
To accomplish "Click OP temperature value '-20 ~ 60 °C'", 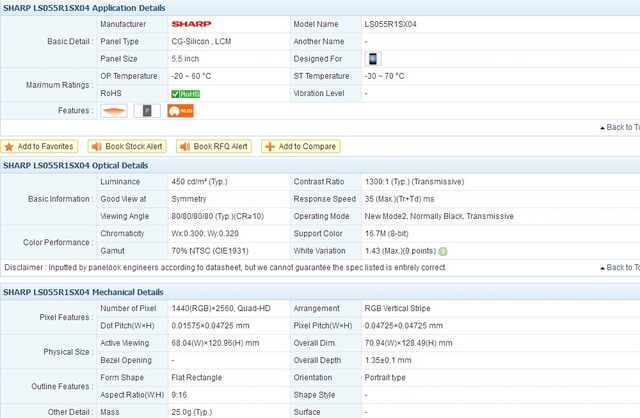I will (x=191, y=76).
